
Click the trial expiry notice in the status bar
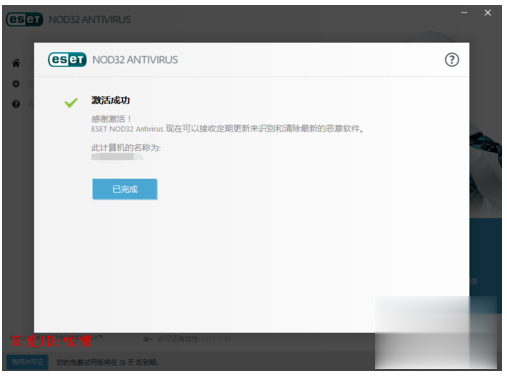point(108,362)
